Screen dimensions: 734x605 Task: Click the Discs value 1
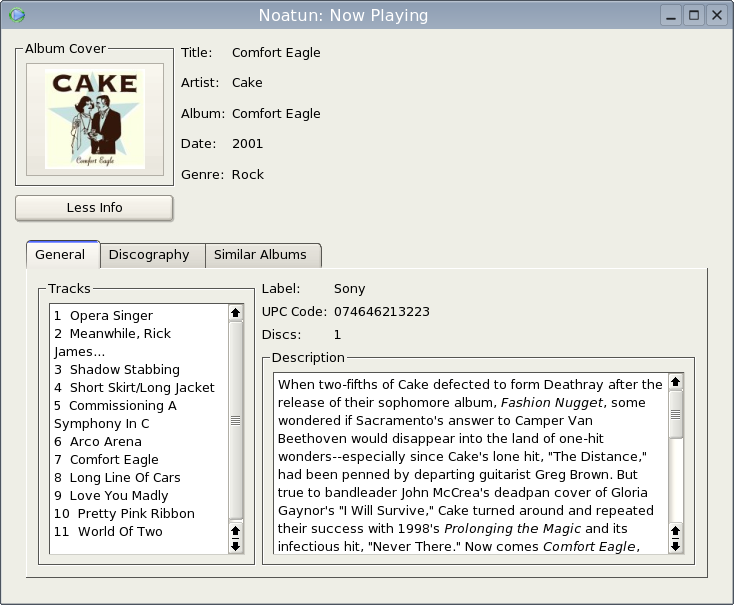coord(337,335)
